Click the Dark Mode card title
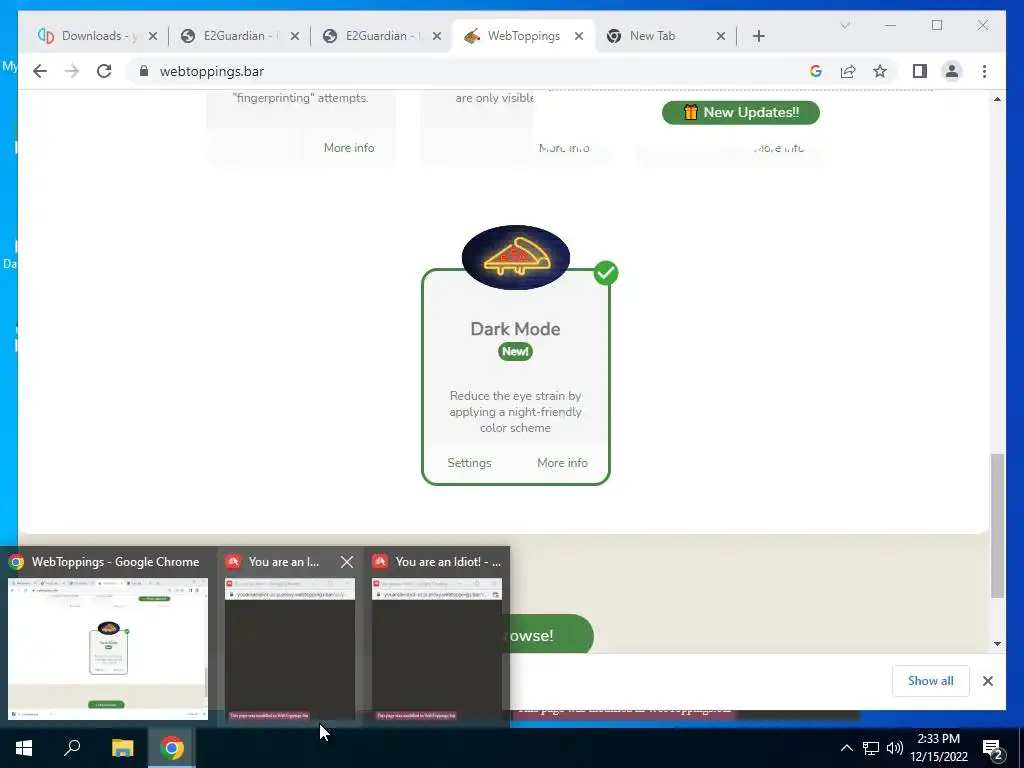1024x768 pixels. click(x=515, y=328)
